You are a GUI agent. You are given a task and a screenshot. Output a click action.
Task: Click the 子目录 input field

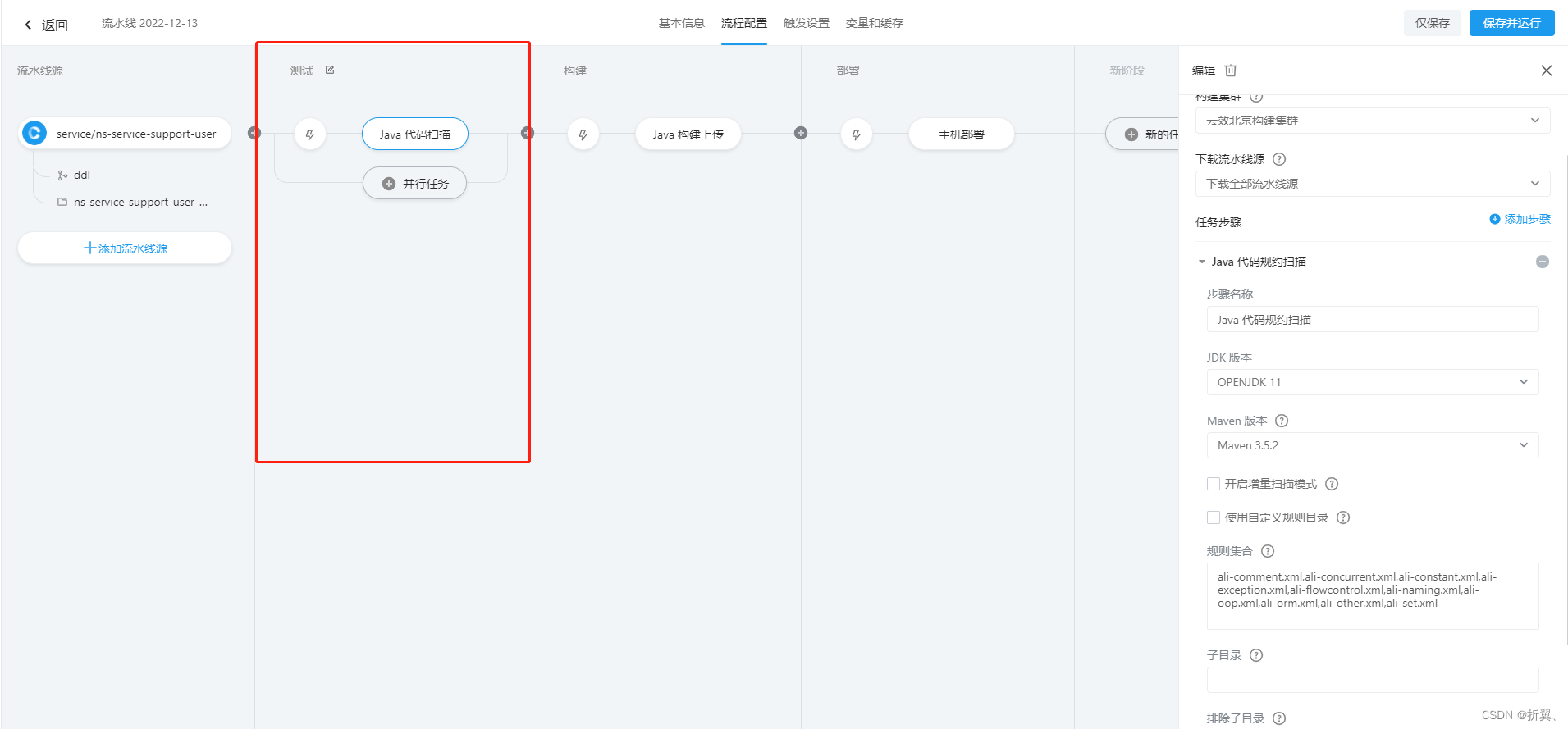point(1373,680)
